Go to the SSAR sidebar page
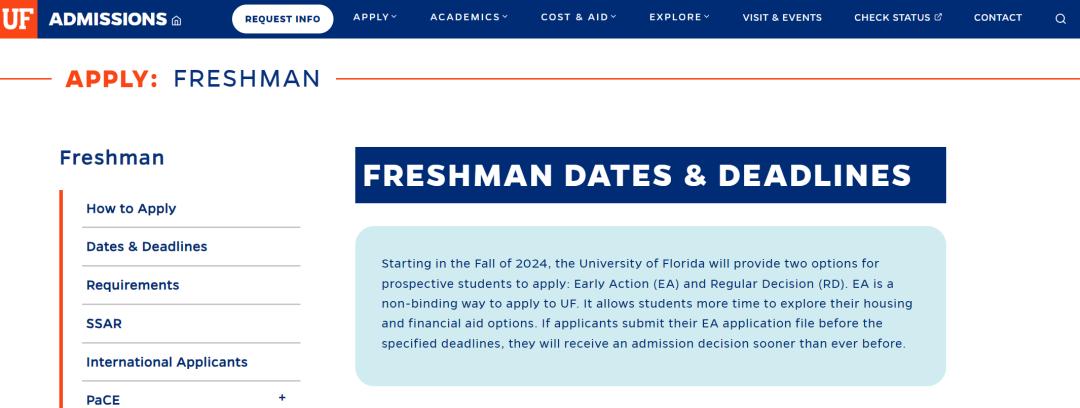The width and height of the screenshot is (1080, 408). [x=104, y=324]
